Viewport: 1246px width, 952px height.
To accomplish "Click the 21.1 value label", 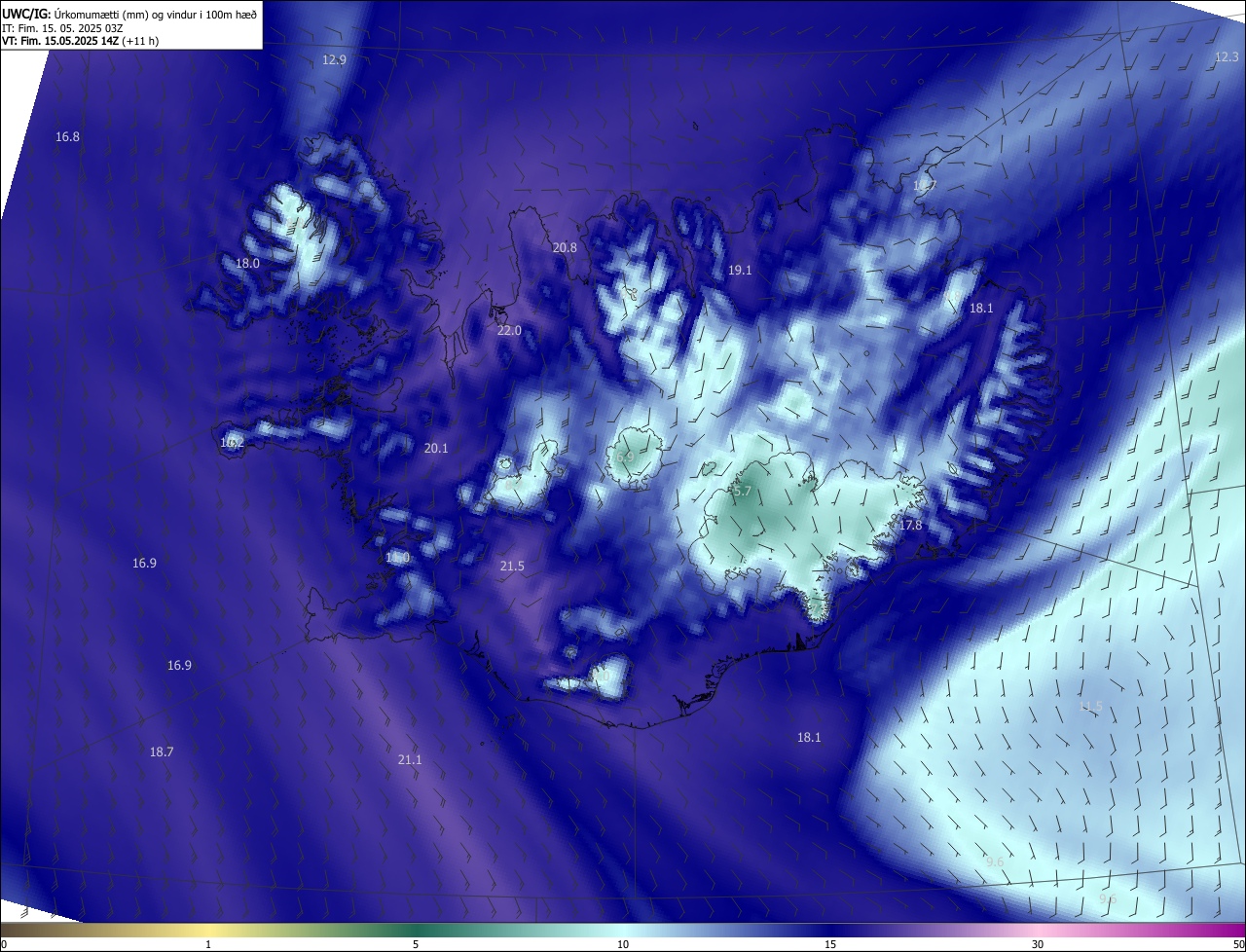I will click(x=410, y=759).
